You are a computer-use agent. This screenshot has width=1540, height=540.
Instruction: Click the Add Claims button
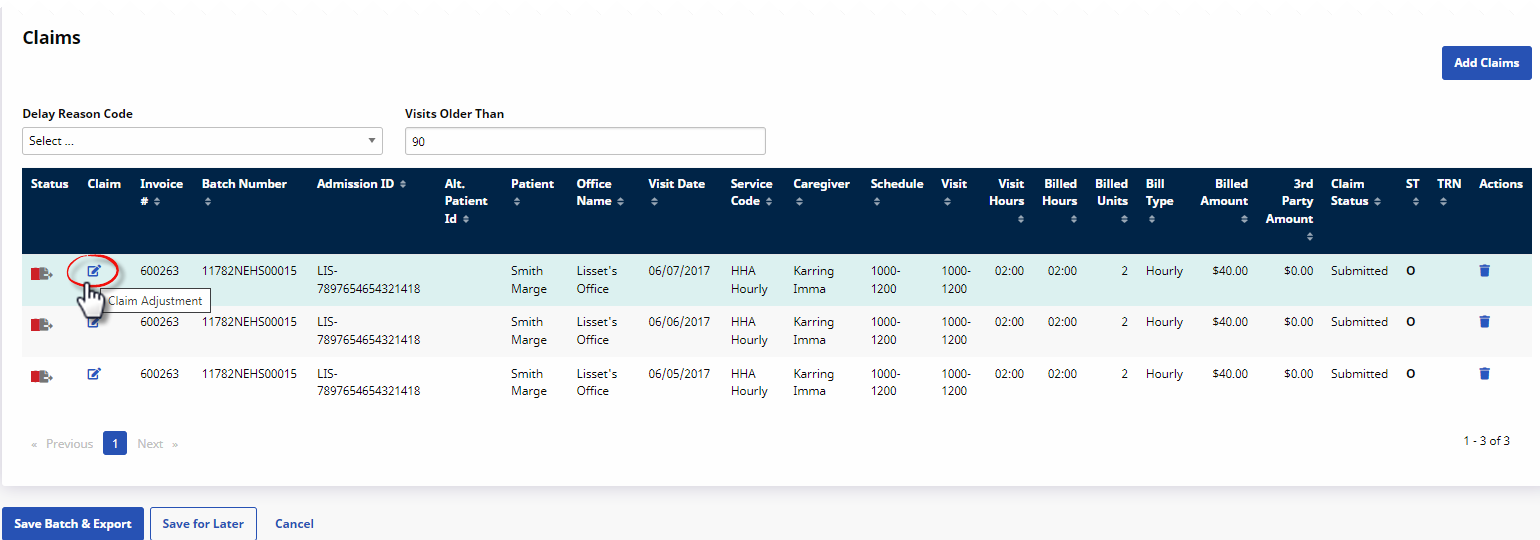pos(1486,63)
